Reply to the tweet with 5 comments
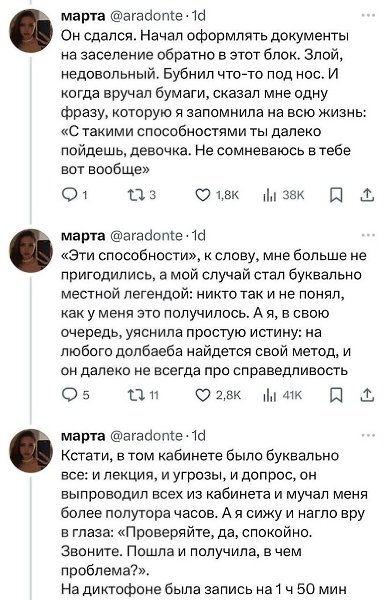386x600 pixels. pyautogui.click(x=76, y=395)
